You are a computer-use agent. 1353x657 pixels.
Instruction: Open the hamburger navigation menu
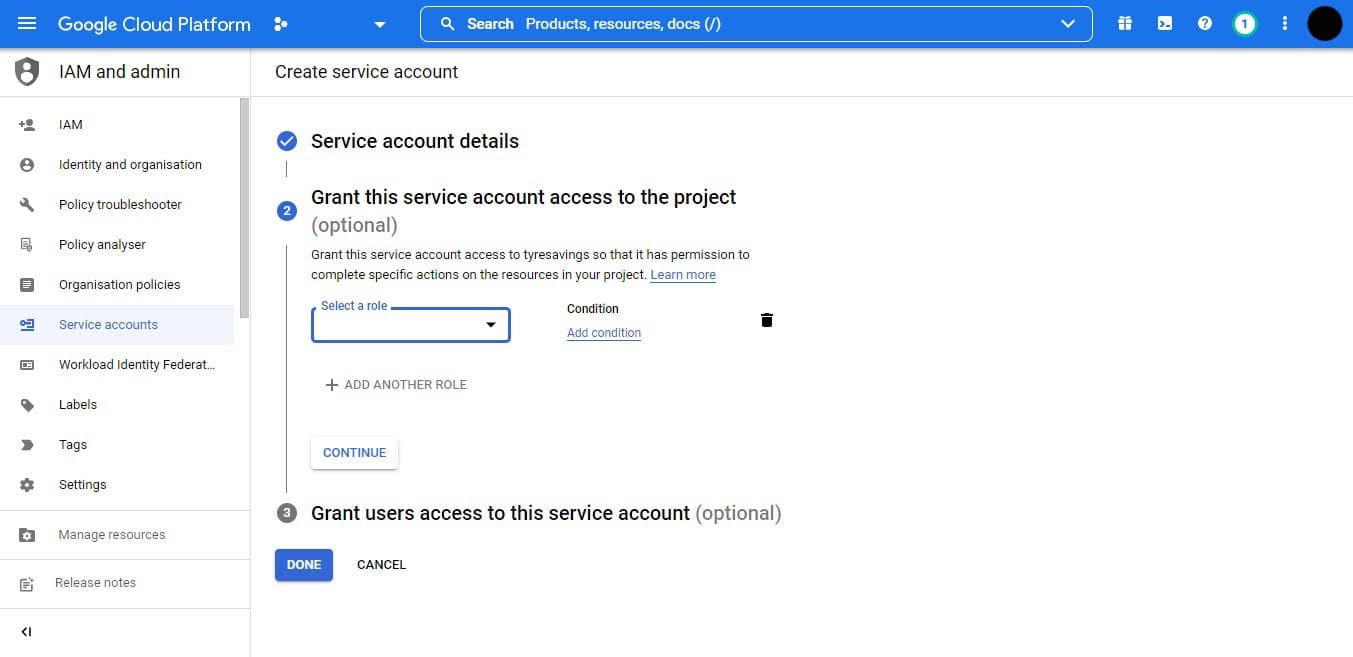tap(27, 24)
